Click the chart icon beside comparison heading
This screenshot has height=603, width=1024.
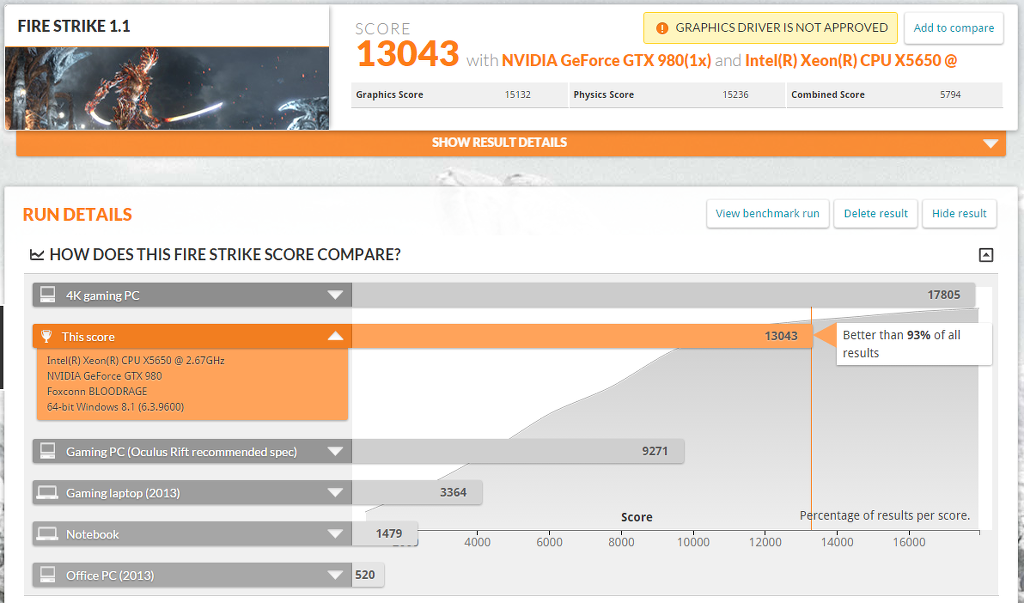click(37, 255)
